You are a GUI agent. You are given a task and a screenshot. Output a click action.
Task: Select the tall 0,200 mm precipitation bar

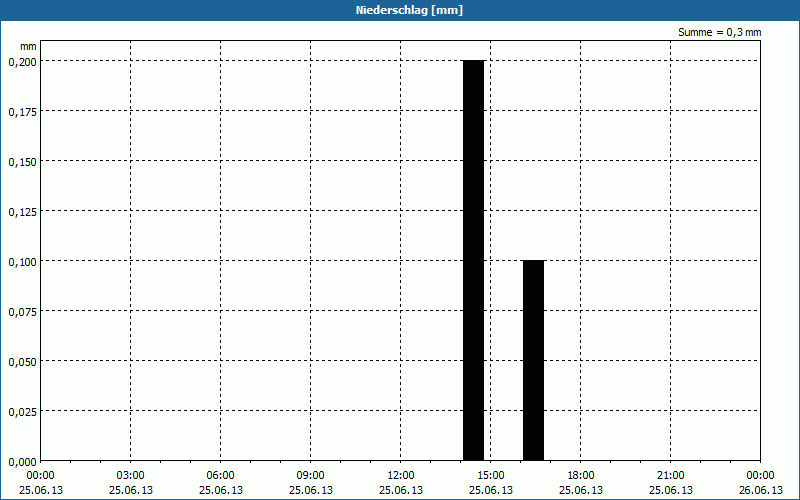point(473,260)
